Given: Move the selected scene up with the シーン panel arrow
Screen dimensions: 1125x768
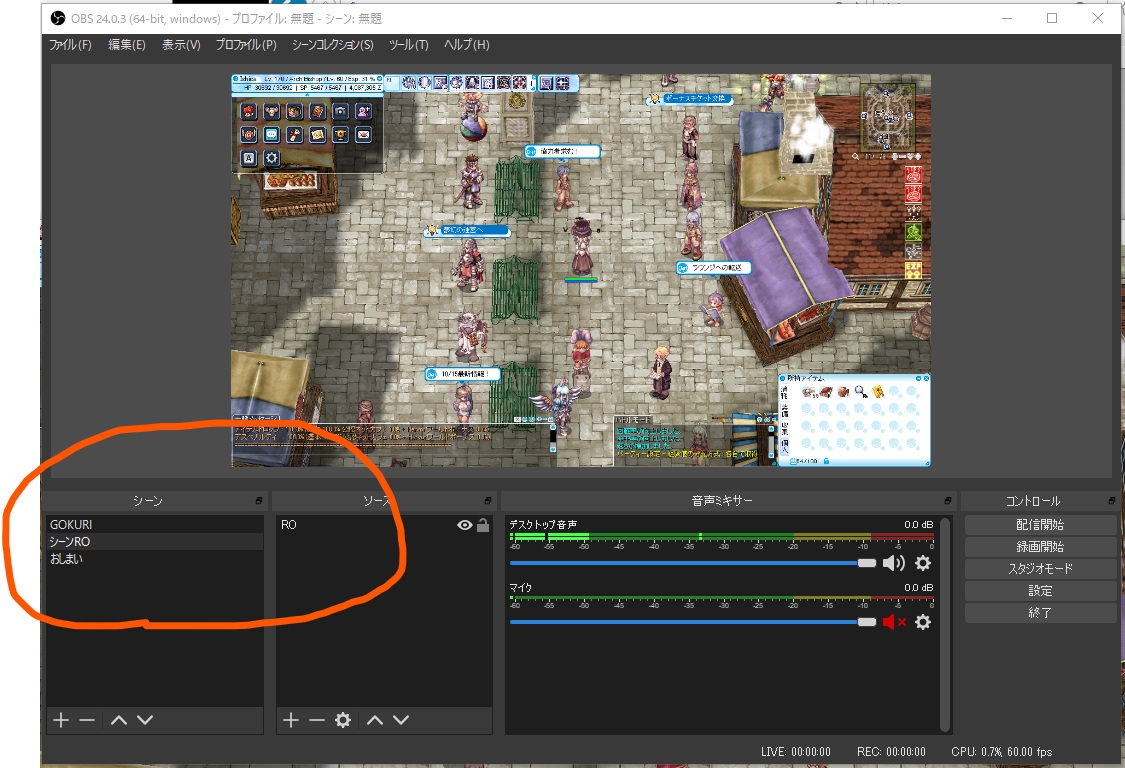Looking at the screenshot, I should tap(119, 720).
